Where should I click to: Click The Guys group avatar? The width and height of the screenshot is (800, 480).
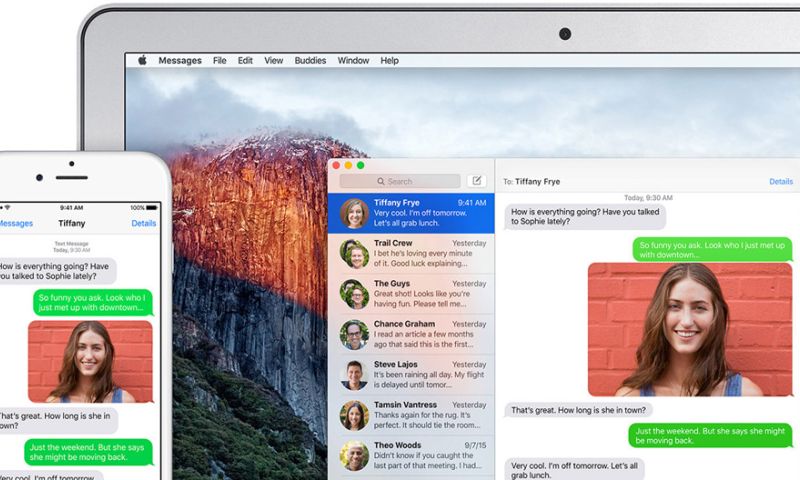click(354, 294)
